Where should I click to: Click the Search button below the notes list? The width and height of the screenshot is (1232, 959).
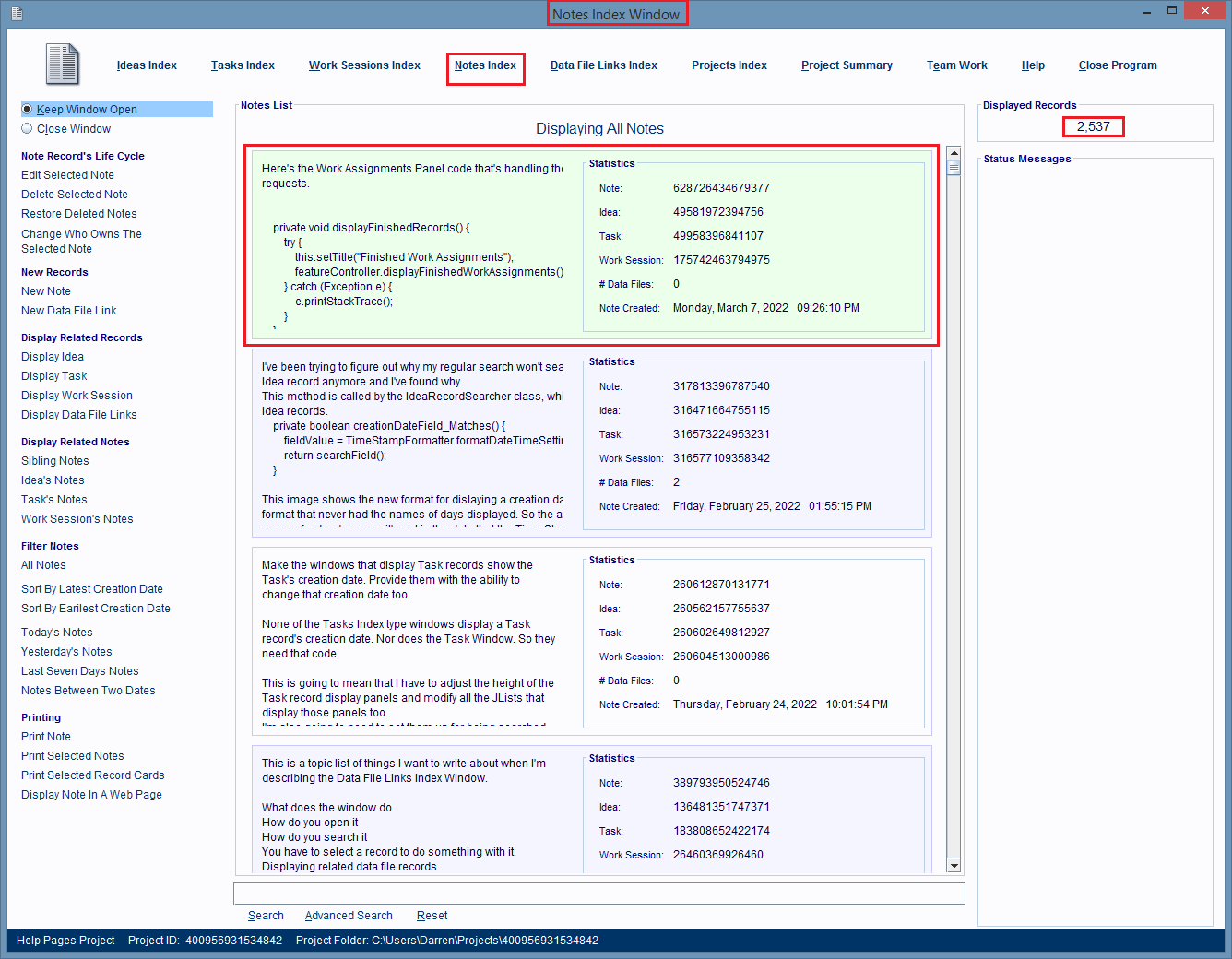tap(266, 916)
